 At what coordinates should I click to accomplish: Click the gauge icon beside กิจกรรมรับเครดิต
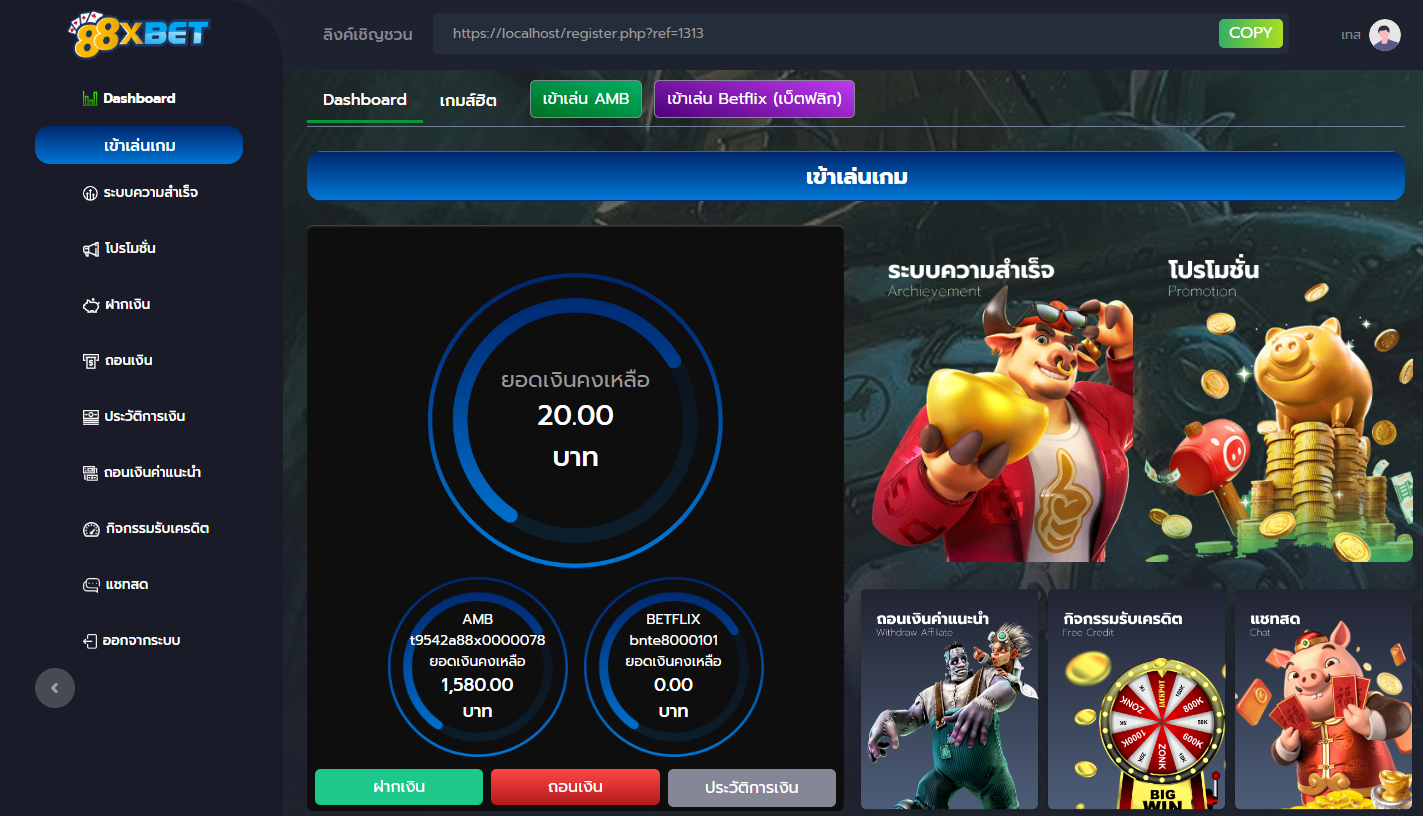point(91,529)
